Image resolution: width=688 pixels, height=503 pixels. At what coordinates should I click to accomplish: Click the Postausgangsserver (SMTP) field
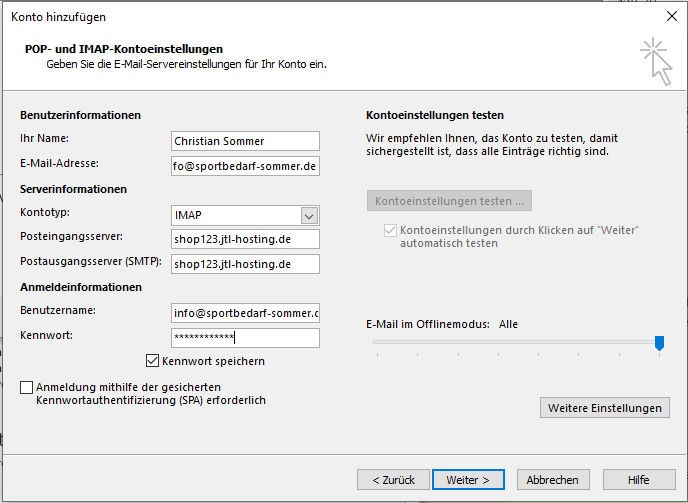coord(245,264)
